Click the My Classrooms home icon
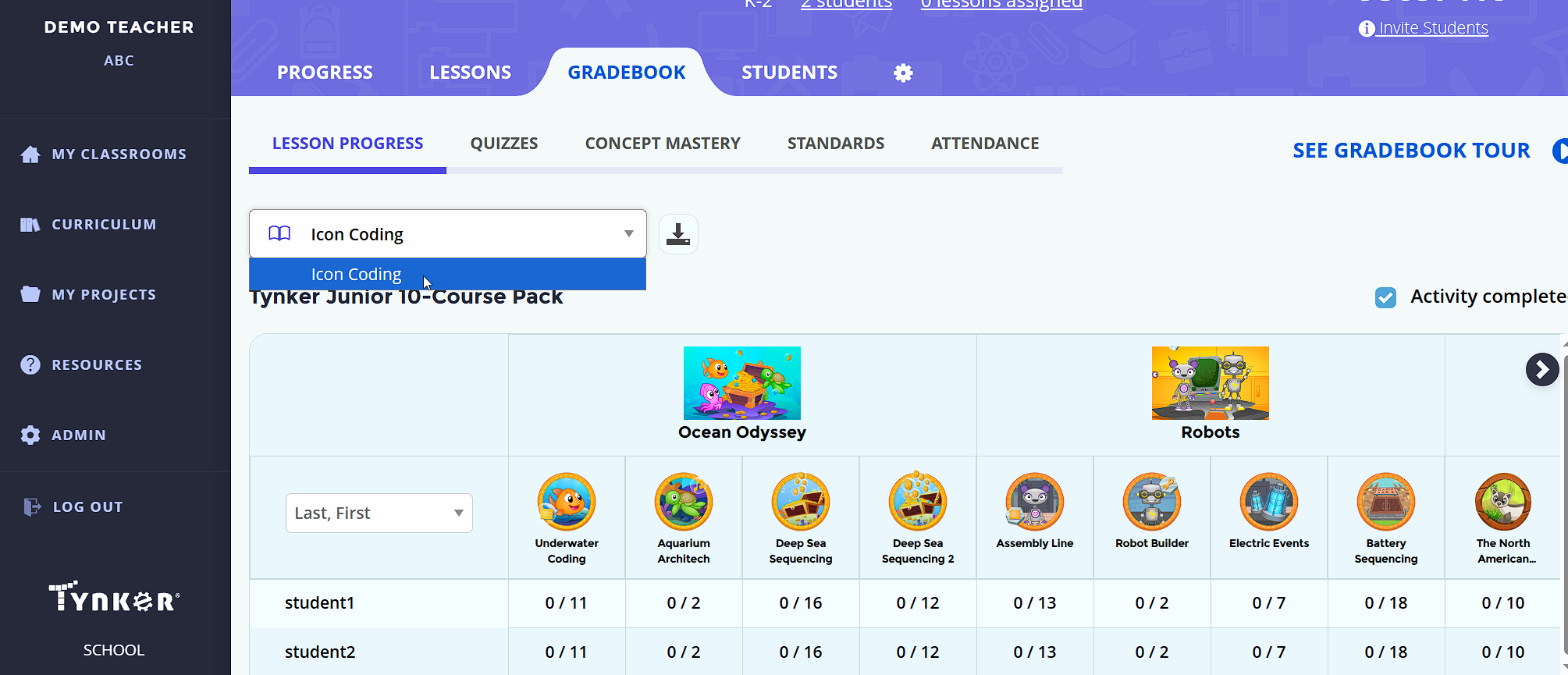Screen dimensions: 1568x675 [x=30, y=155]
